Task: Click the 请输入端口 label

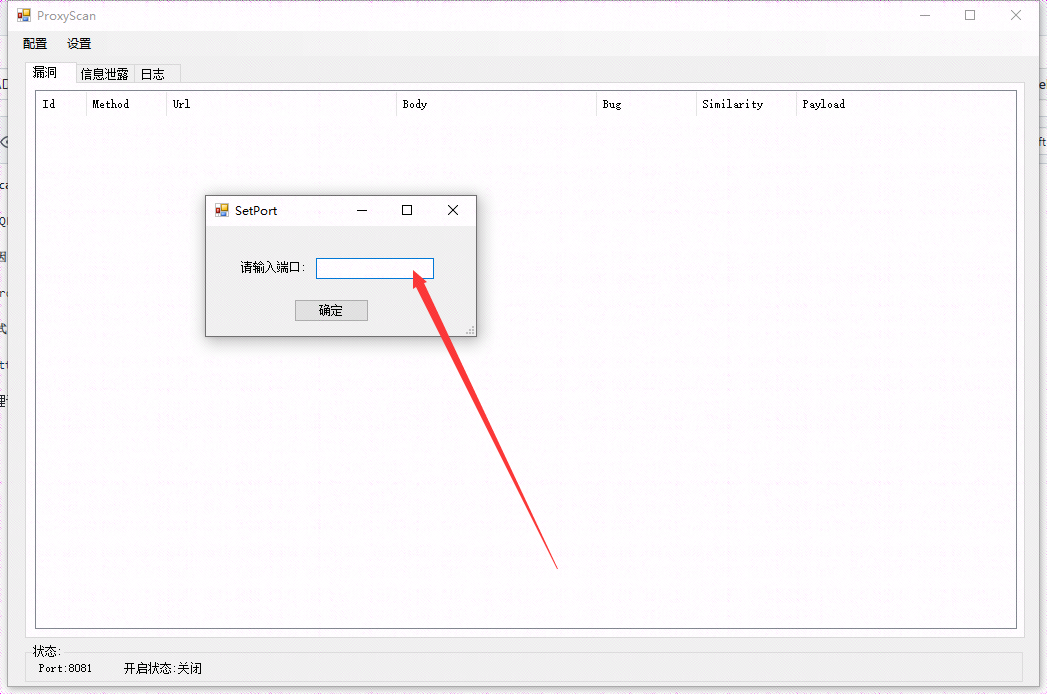Action: [x=272, y=268]
